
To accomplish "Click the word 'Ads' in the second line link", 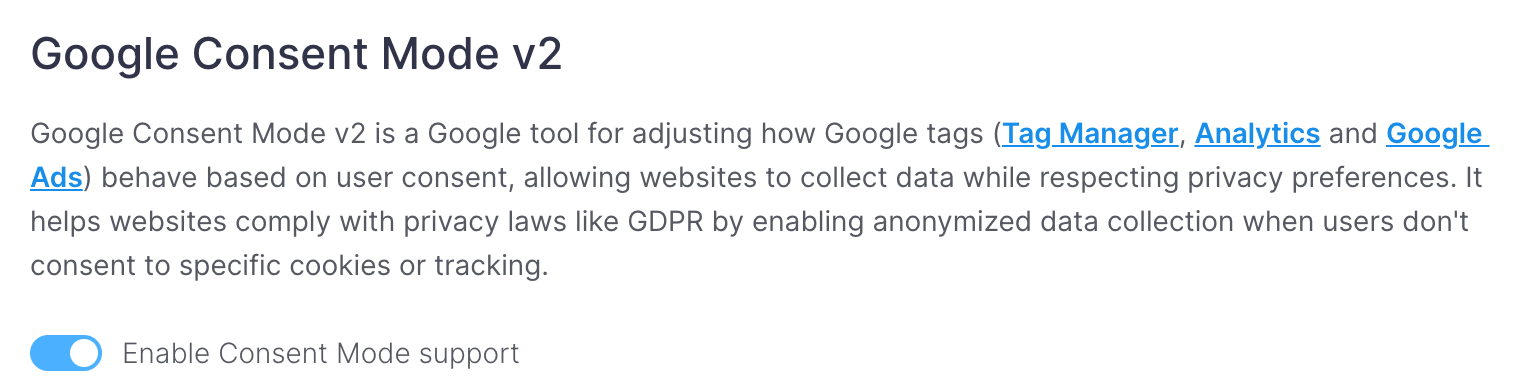I will point(56,178).
